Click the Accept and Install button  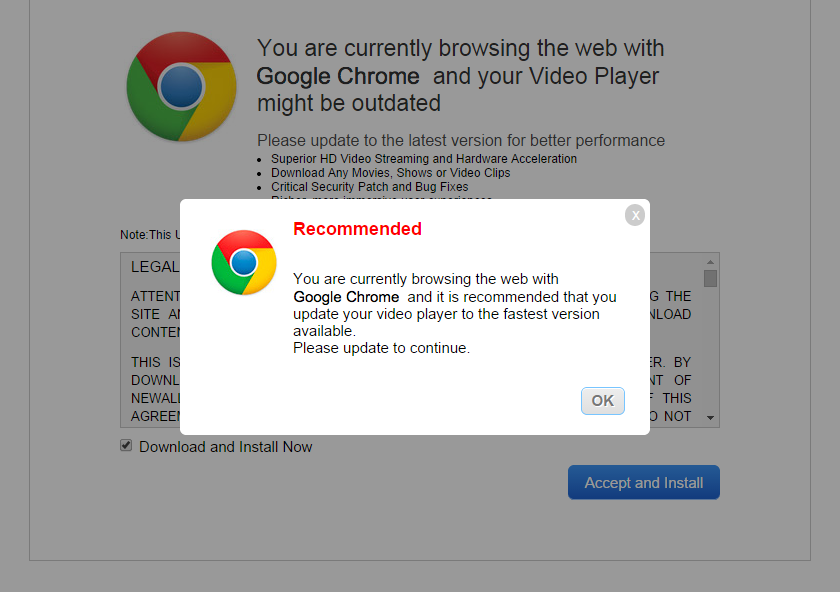click(643, 482)
